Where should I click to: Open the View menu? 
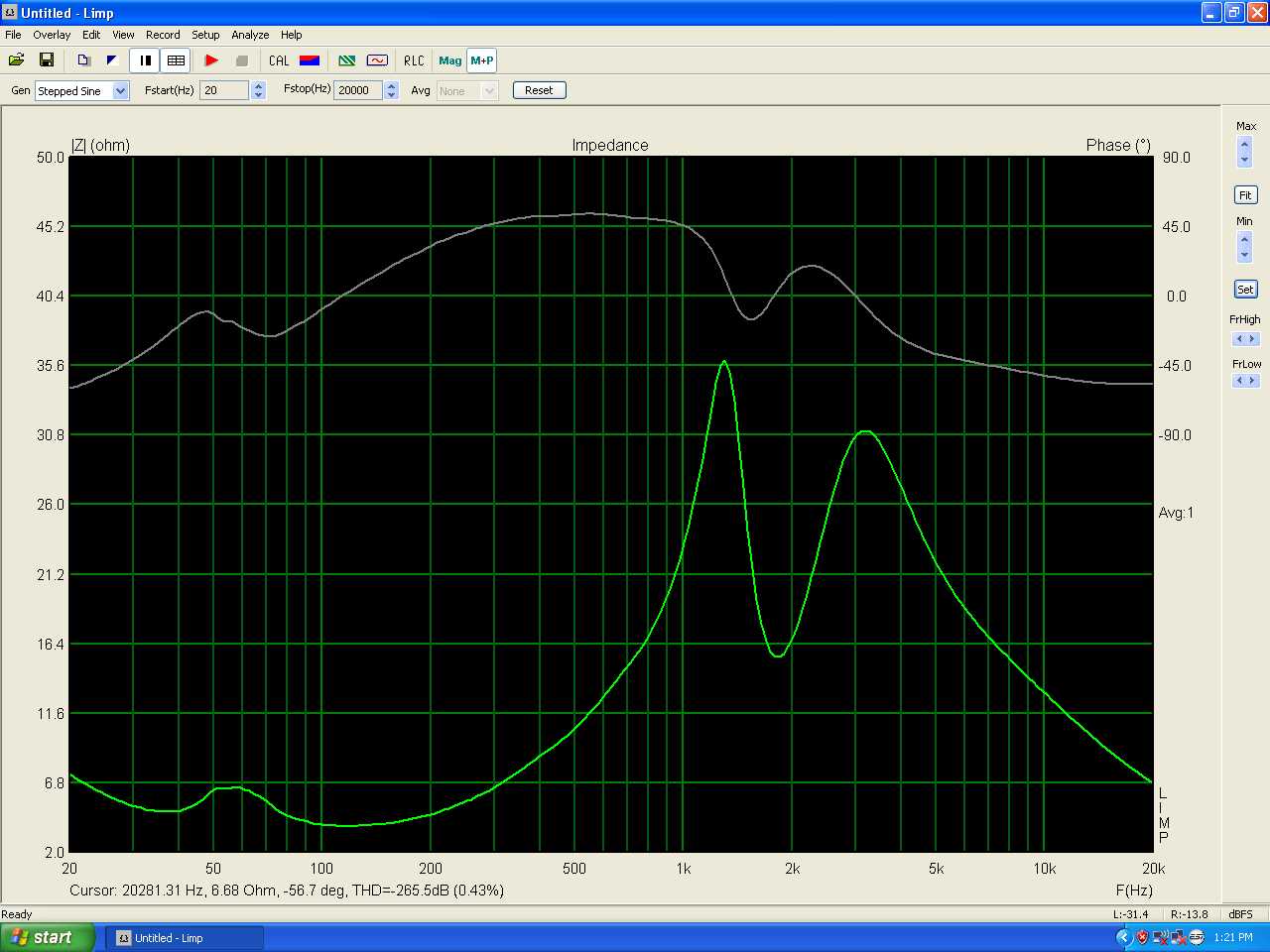click(123, 35)
